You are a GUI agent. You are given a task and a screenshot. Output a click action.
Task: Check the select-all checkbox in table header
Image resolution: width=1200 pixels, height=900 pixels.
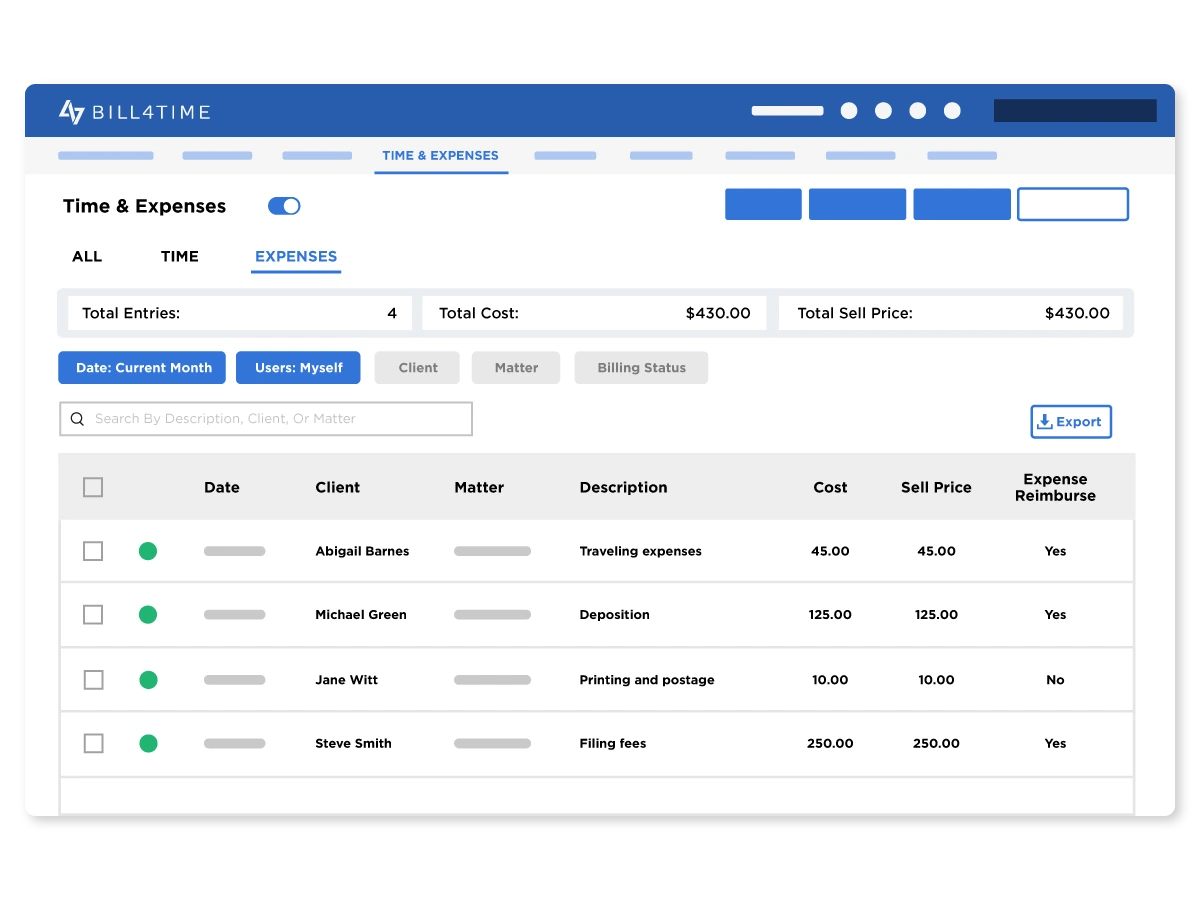click(x=93, y=487)
